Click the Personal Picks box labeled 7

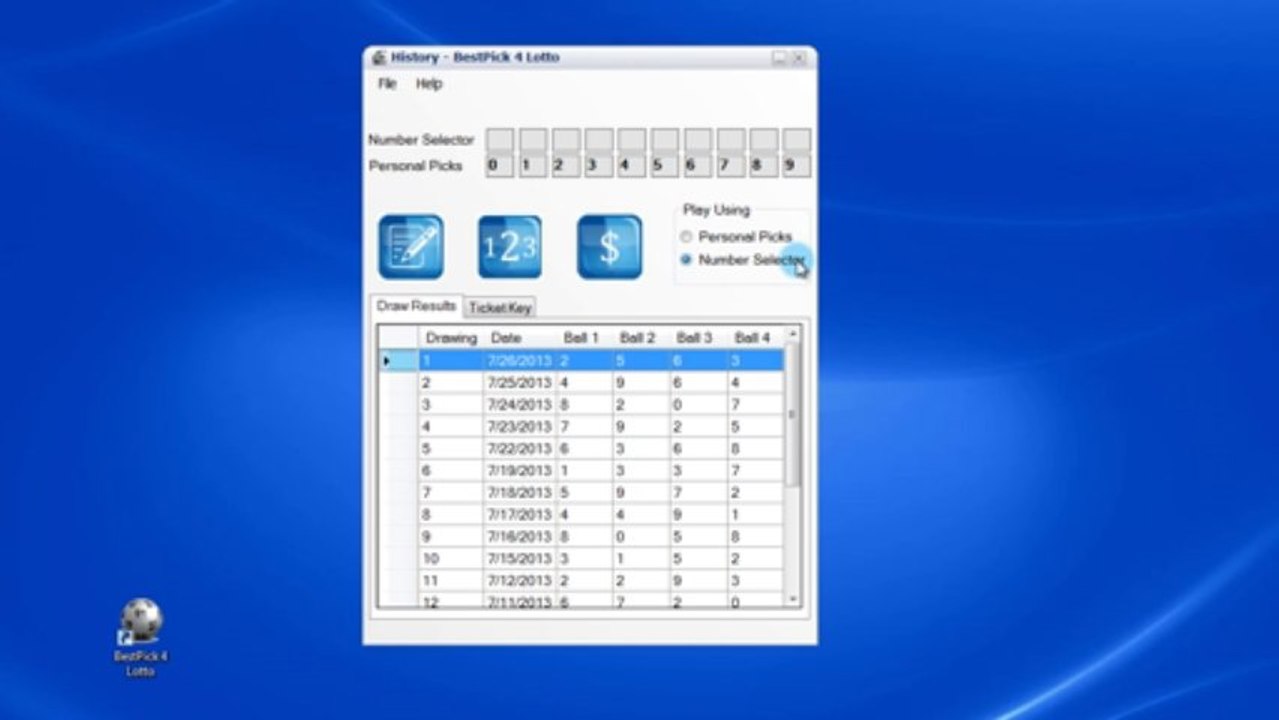pyautogui.click(x=730, y=165)
